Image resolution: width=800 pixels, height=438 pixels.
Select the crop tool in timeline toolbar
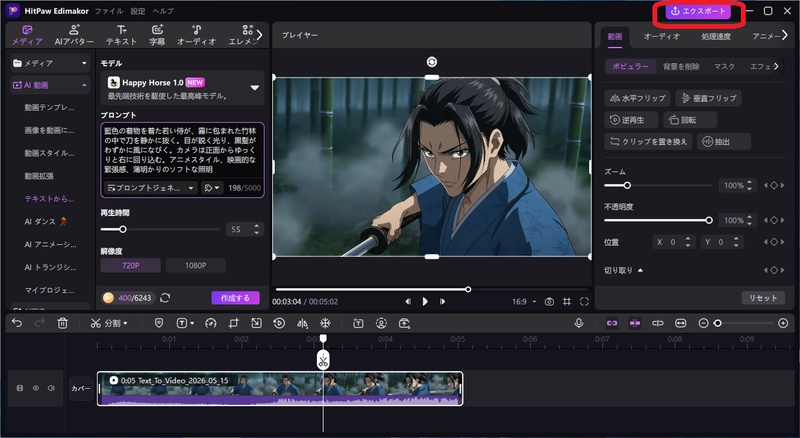coord(234,323)
